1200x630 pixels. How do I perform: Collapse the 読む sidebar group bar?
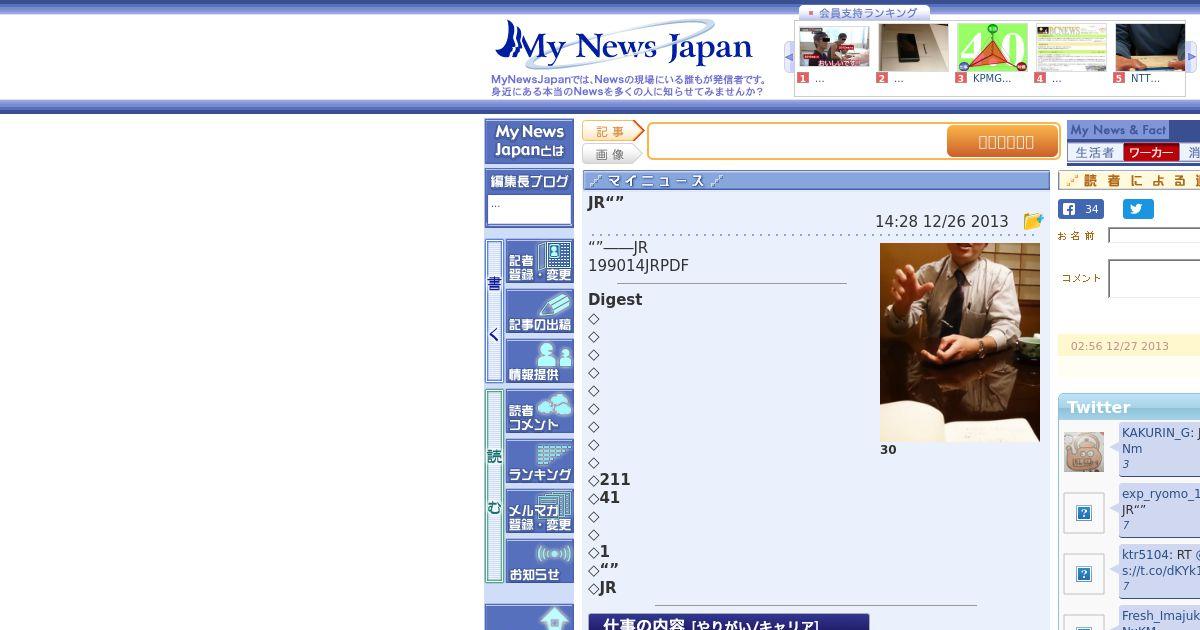[x=494, y=485]
